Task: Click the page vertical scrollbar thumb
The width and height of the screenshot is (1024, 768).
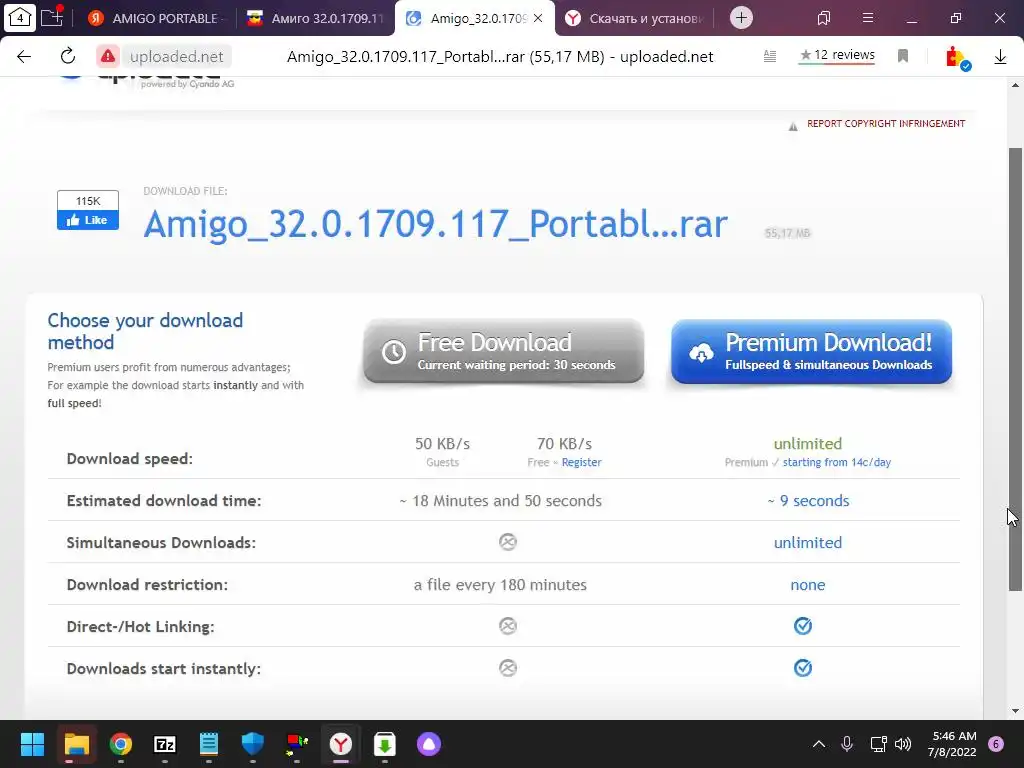Action: 1015,369
